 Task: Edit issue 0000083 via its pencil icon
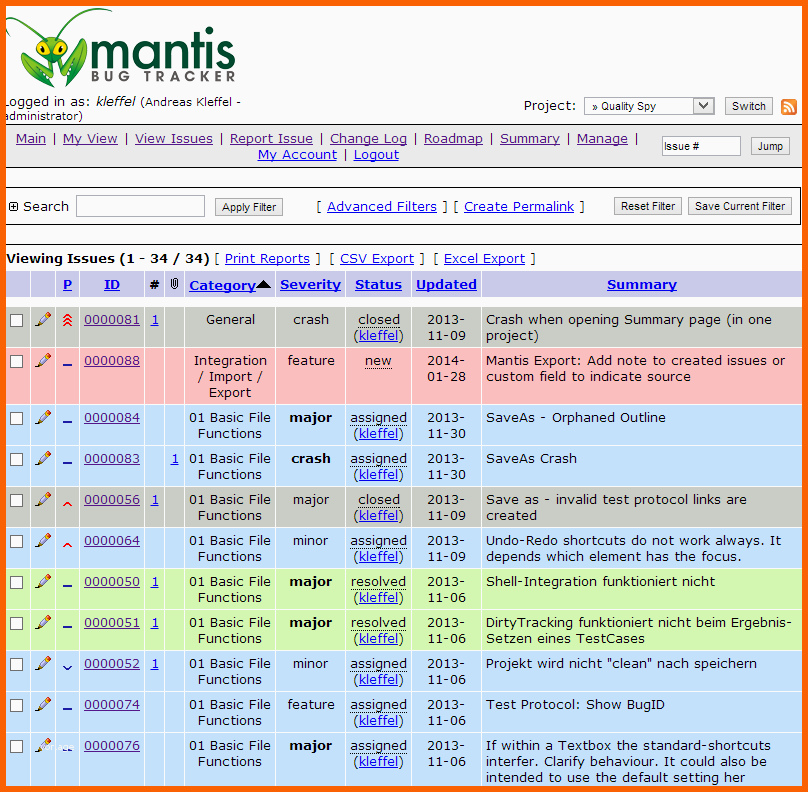43,458
